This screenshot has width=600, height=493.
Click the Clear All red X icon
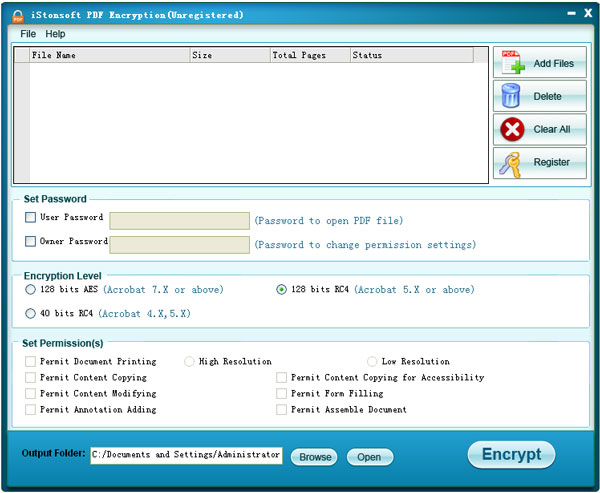click(x=512, y=129)
